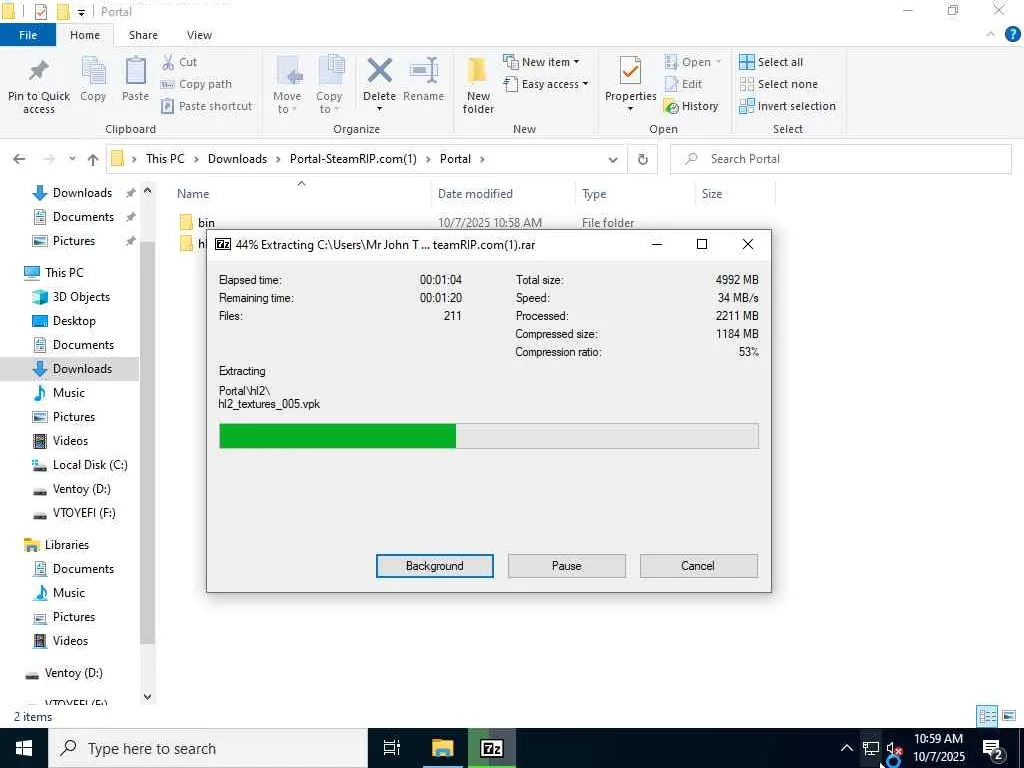1024x768 pixels.
Task: Open 3D Objects in navigation pane
Action: [x=81, y=296]
